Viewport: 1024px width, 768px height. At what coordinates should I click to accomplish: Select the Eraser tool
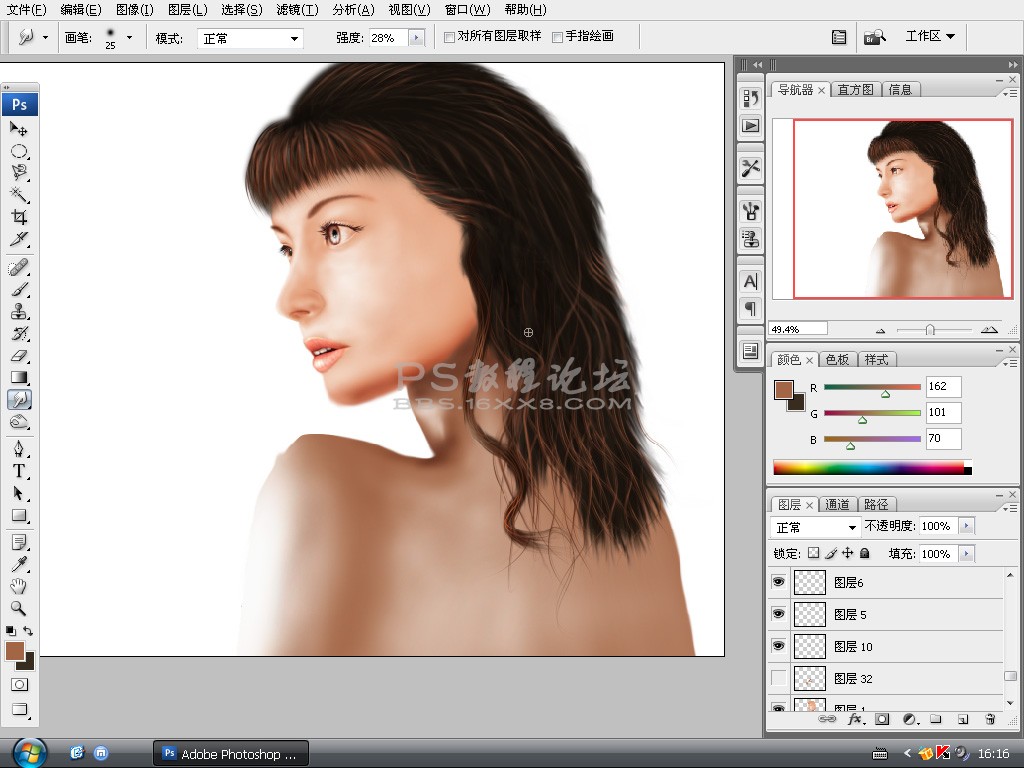point(19,356)
